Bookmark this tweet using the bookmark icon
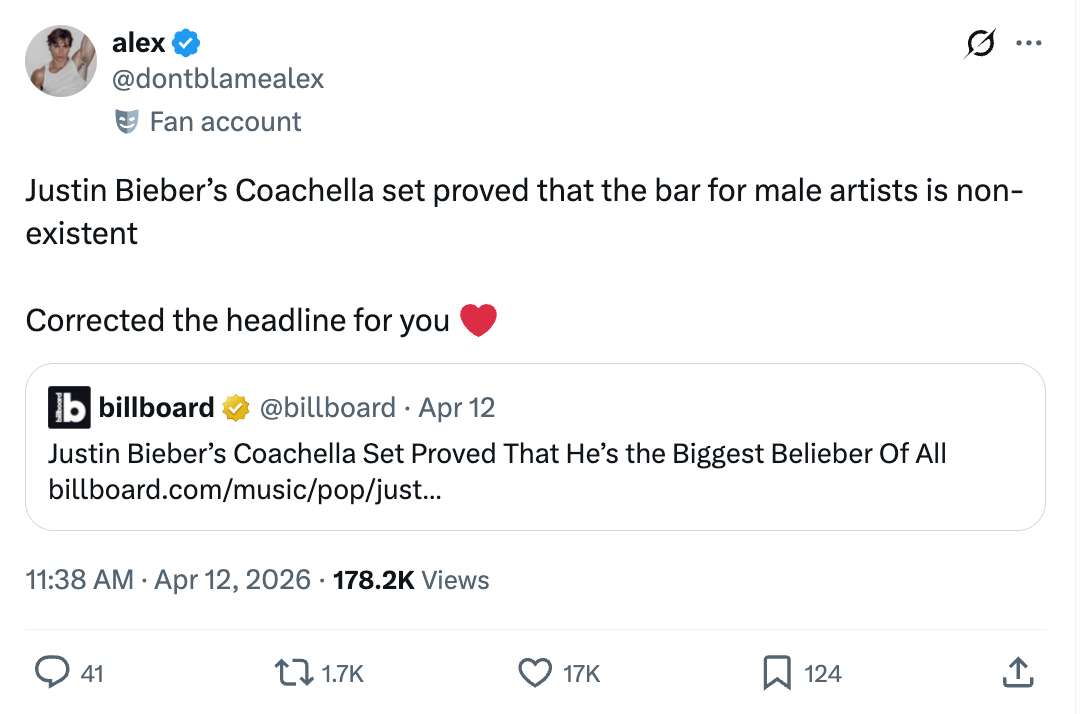Image resolution: width=1082 pixels, height=714 pixels. pos(775,672)
